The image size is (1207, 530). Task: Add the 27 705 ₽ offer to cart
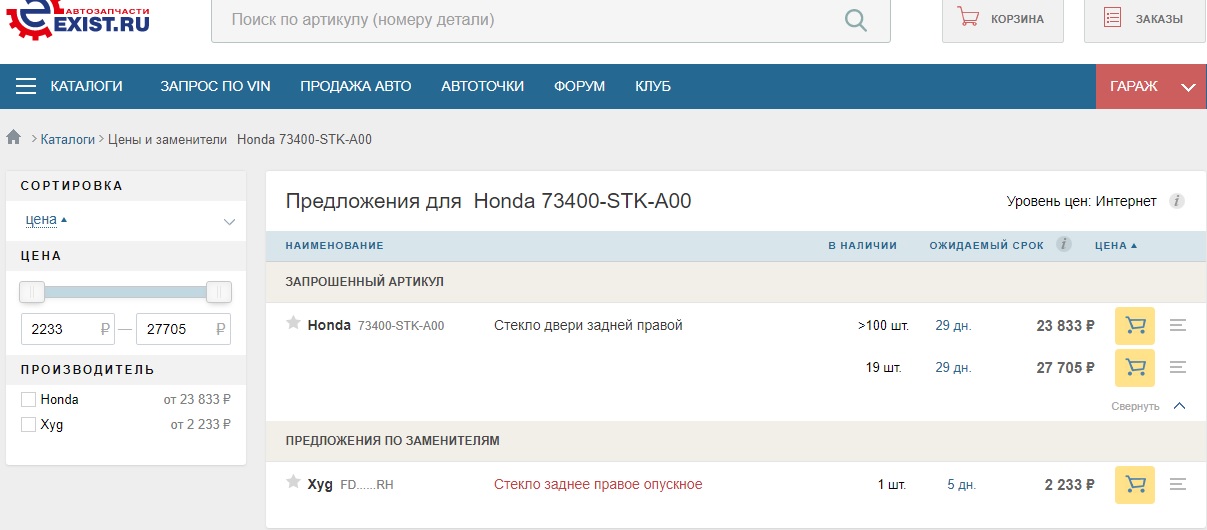coord(1135,368)
